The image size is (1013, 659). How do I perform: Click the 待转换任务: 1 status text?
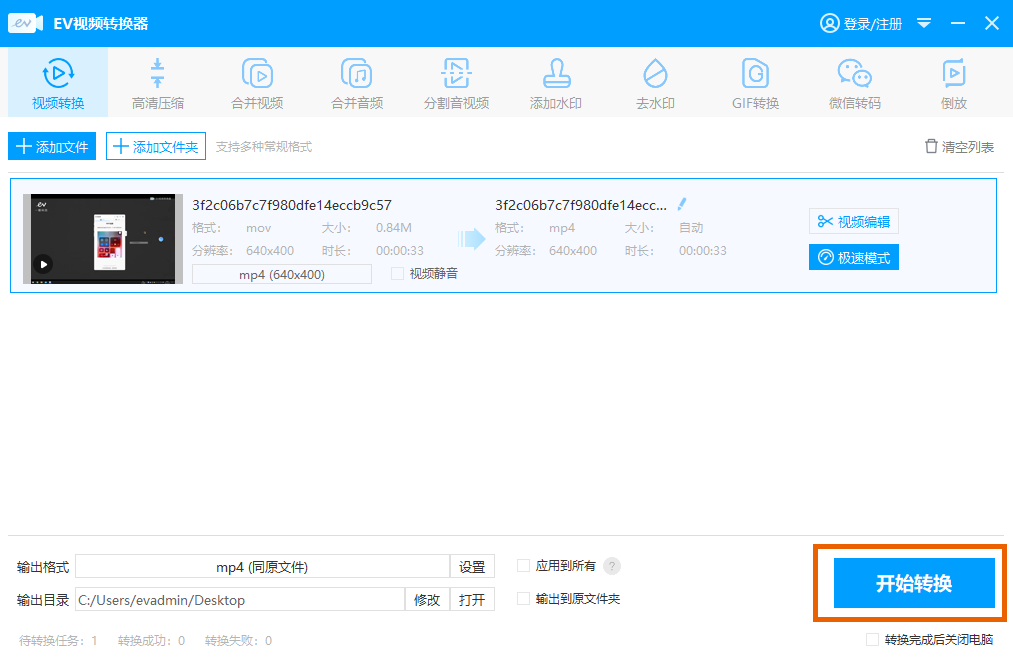tap(58, 640)
